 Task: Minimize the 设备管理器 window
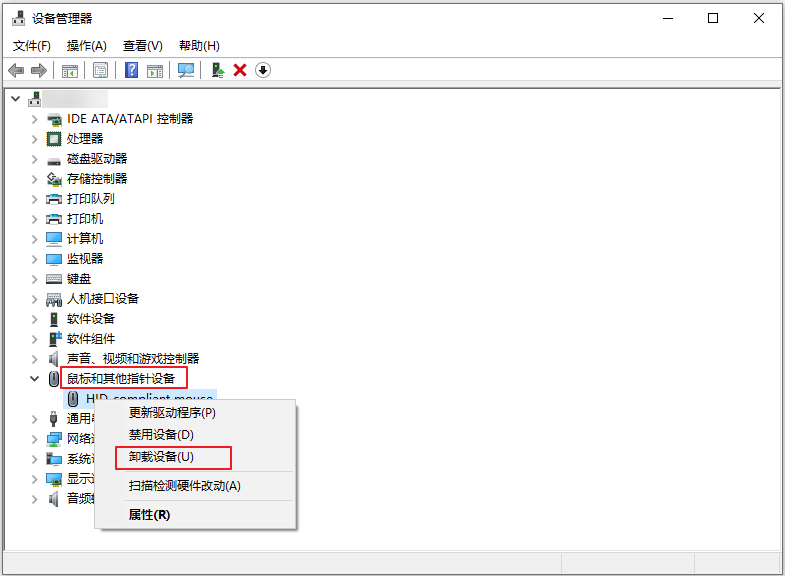click(668, 19)
